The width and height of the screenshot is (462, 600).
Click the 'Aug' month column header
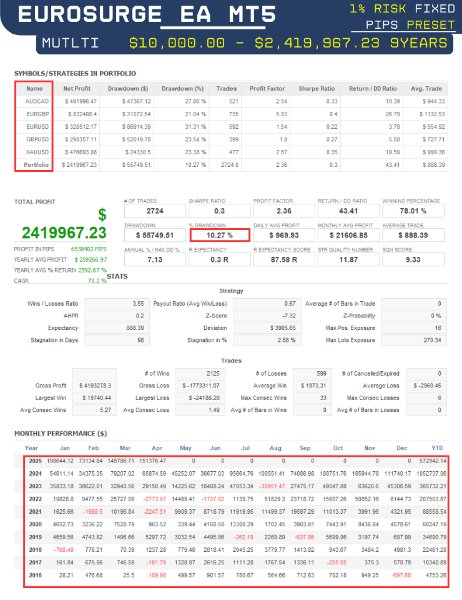[x=275, y=448]
